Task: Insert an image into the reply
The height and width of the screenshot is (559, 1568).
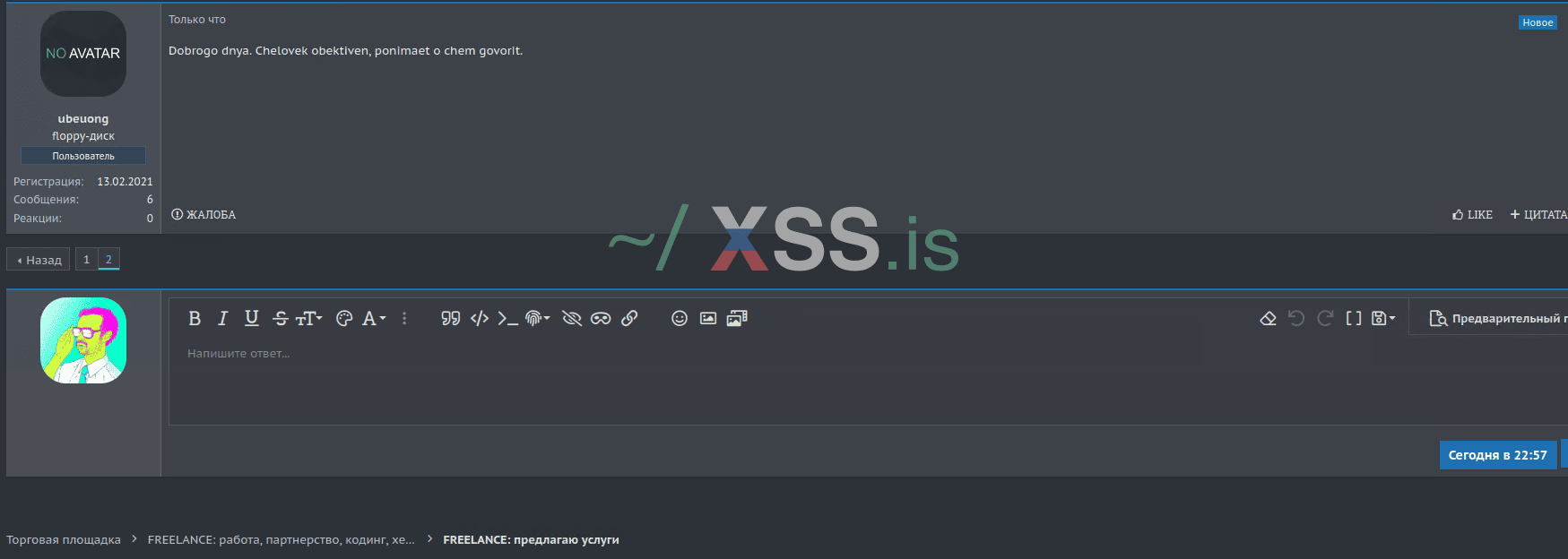Action: (x=708, y=318)
